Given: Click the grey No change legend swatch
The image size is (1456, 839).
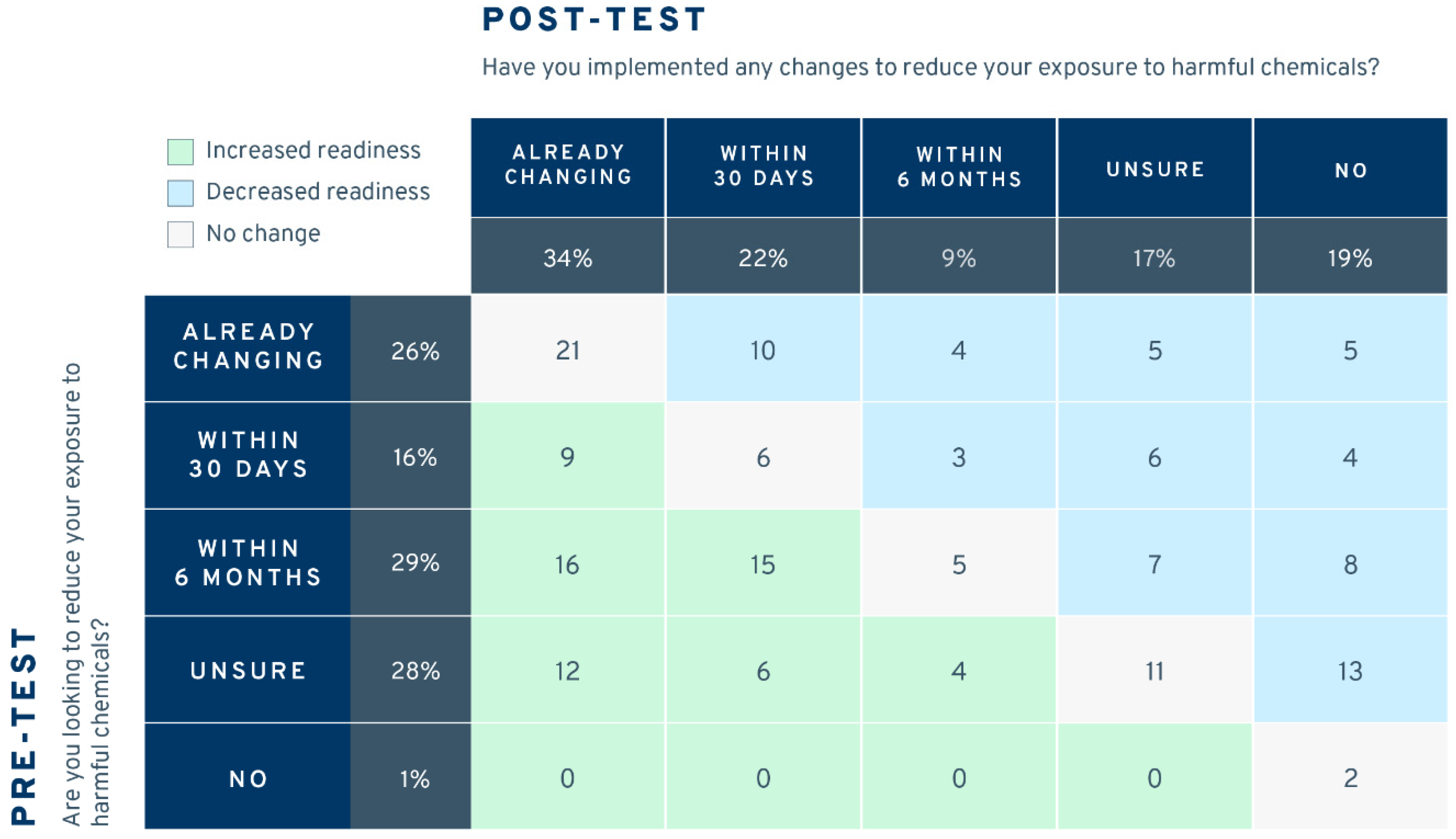Looking at the screenshot, I should coord(180,235).
